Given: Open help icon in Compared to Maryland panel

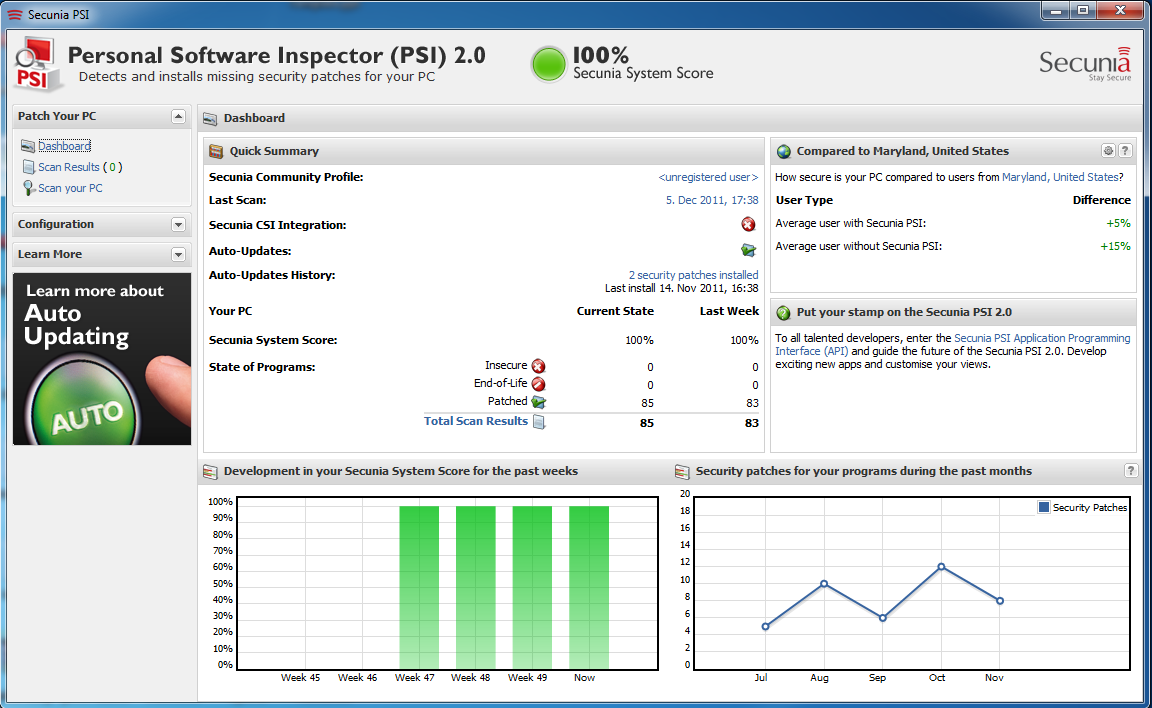Looking at the screenshot, I should 1125,151.
